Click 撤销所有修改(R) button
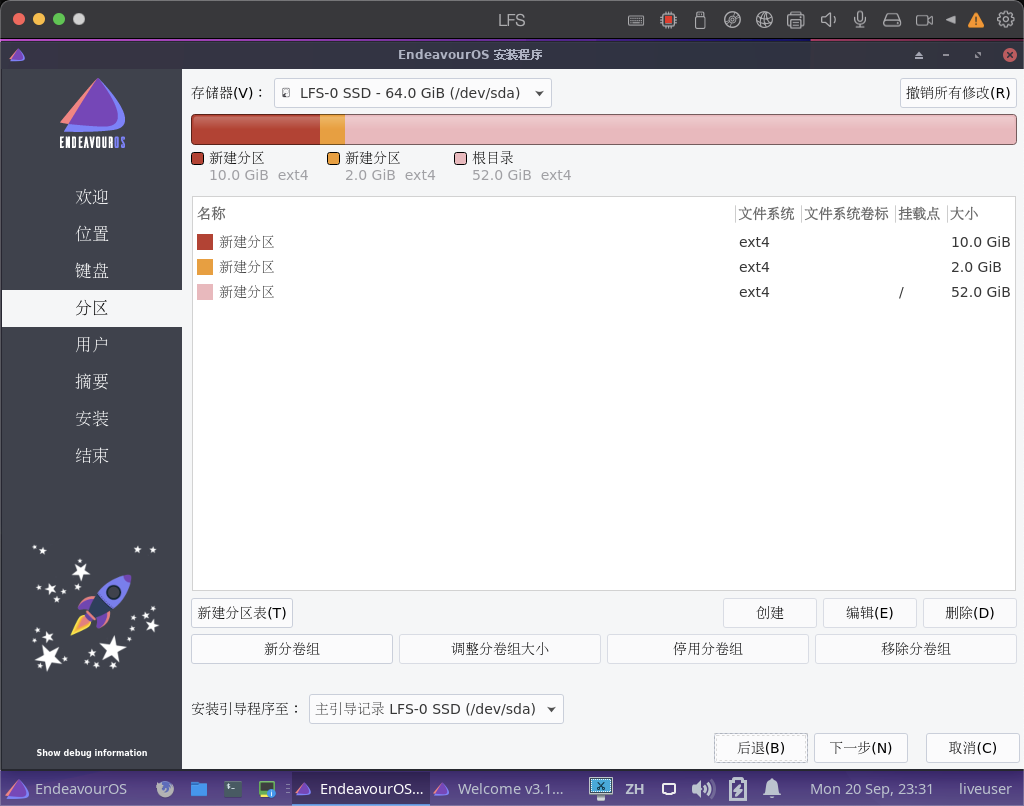 coord(958,93)
